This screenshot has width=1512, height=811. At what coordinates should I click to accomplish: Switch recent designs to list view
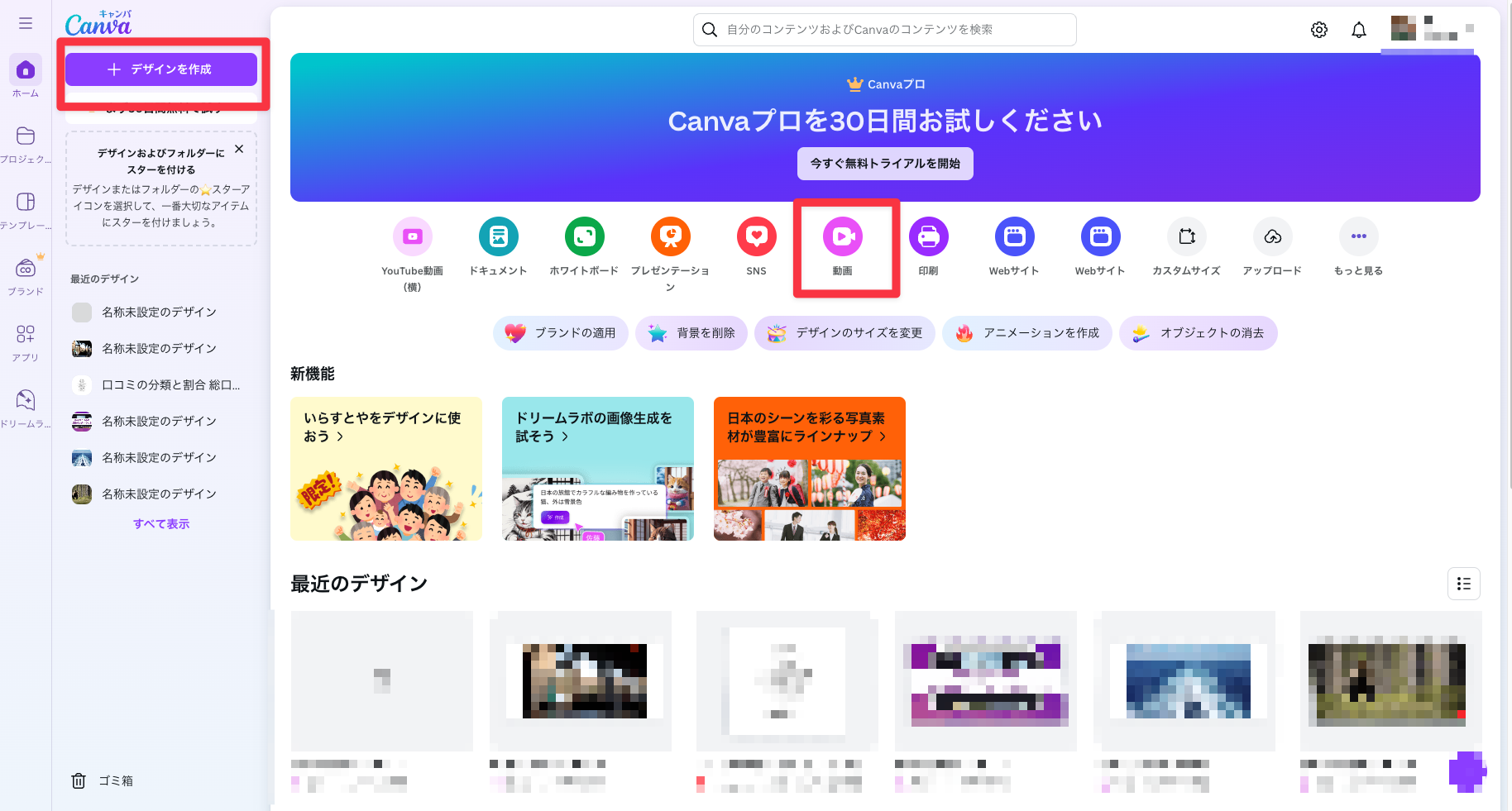1464,584
